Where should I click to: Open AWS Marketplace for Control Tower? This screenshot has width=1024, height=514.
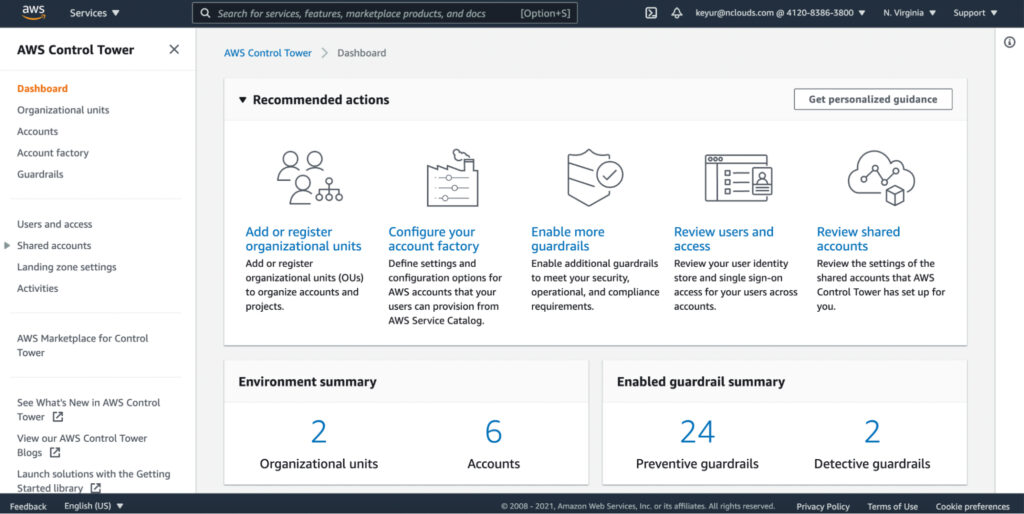(x=82, y=345)
